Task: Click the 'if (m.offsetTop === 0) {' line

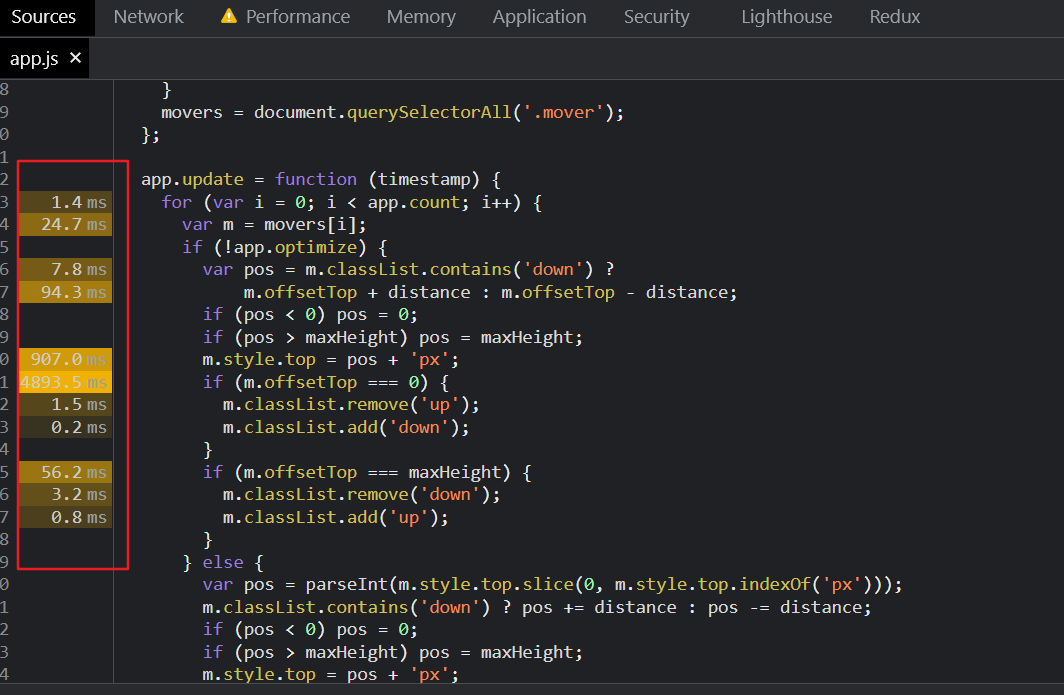Action: tap(326, 382)
